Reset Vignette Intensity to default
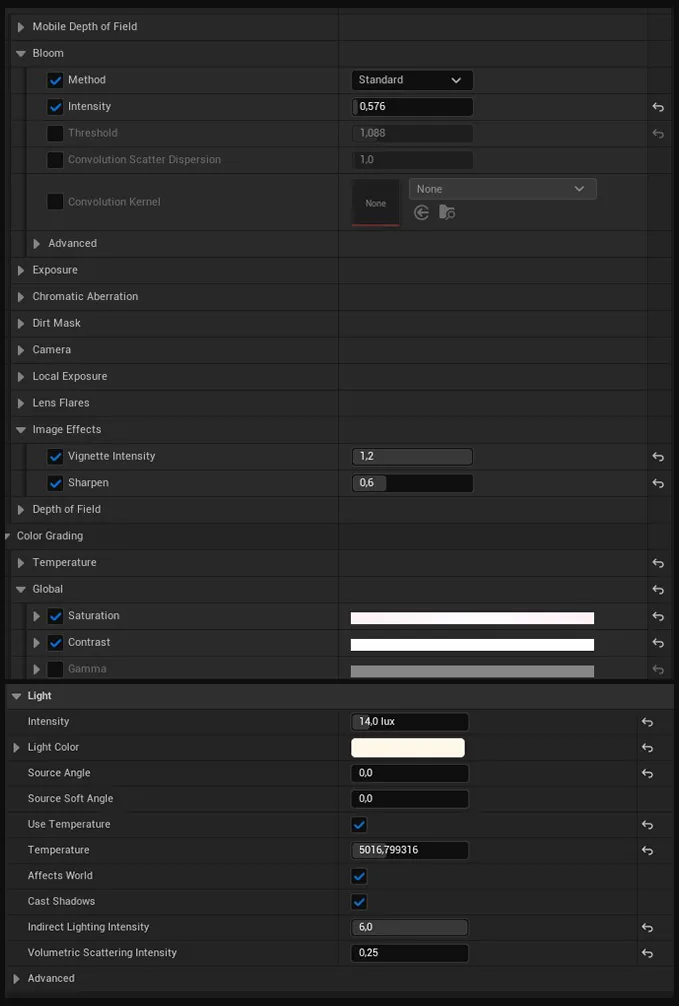679x1006 pixels. 658,457
